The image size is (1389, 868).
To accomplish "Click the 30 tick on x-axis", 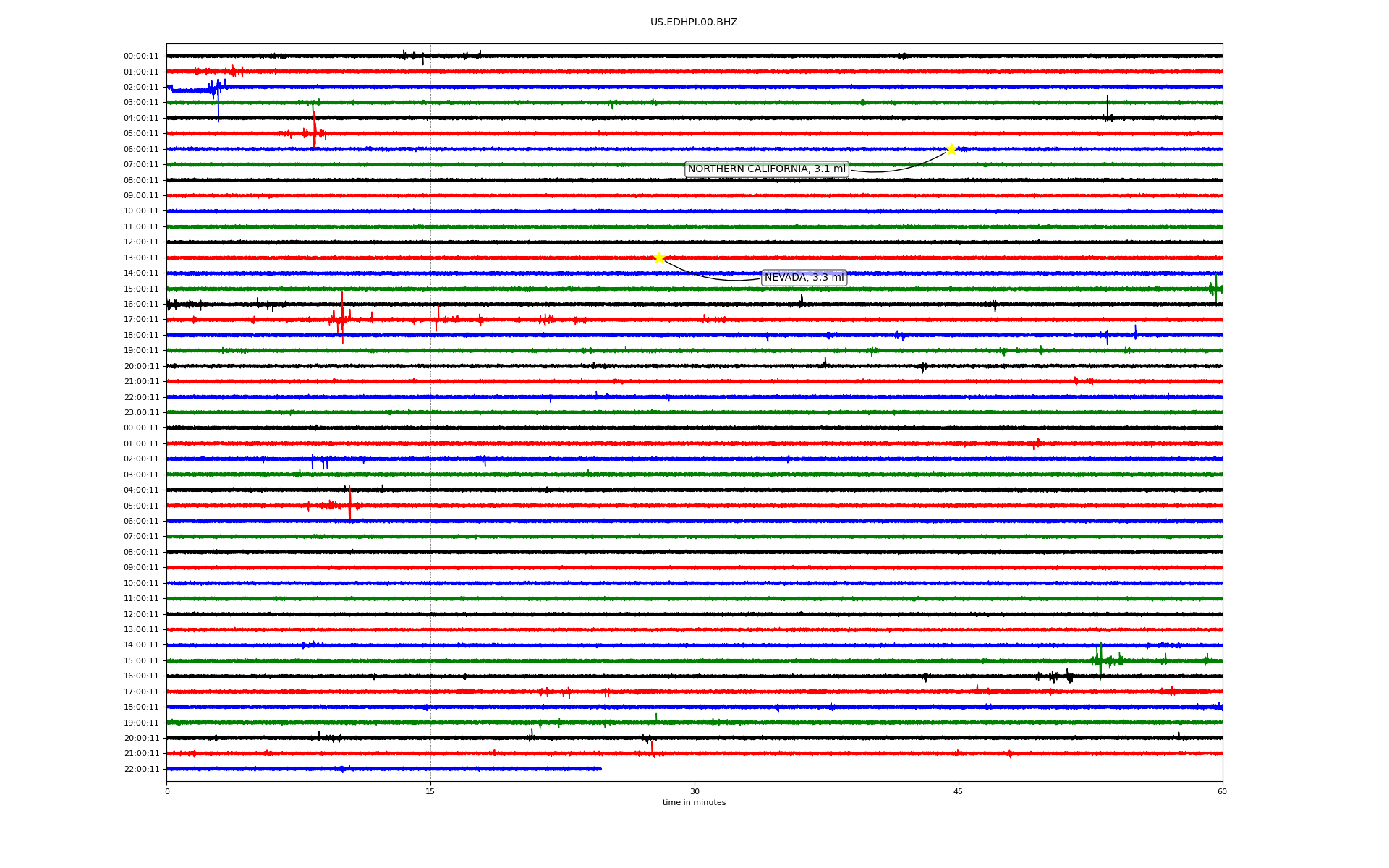I will pyautogui.click(x=694, y=791).
